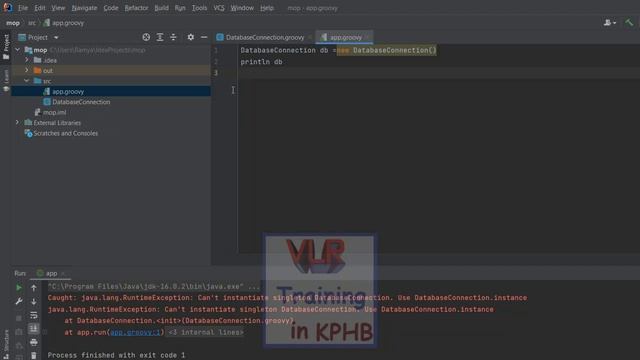Expand External Libraries node
Image resolution: width=640 pixels, height=360 pixels.
tap(18, 122)
